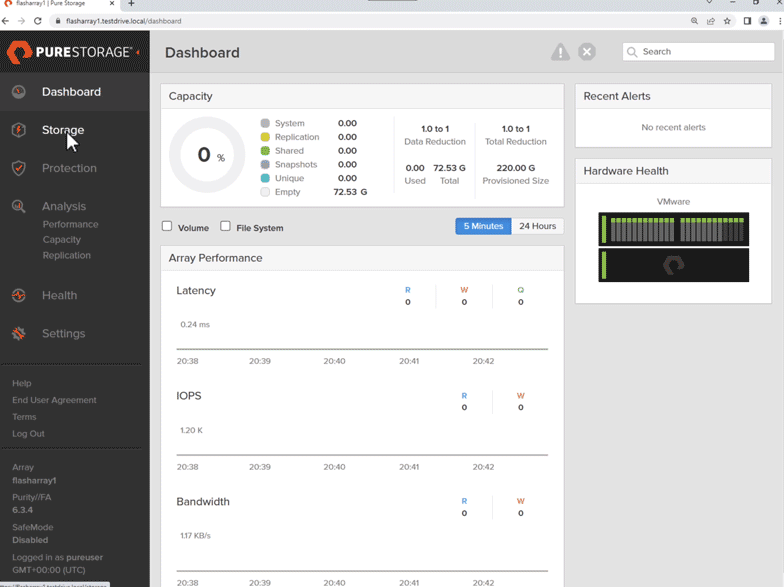
Task: Click the Analysis magnifier icon
Action: pyautogui.click(x=19, y=206)
